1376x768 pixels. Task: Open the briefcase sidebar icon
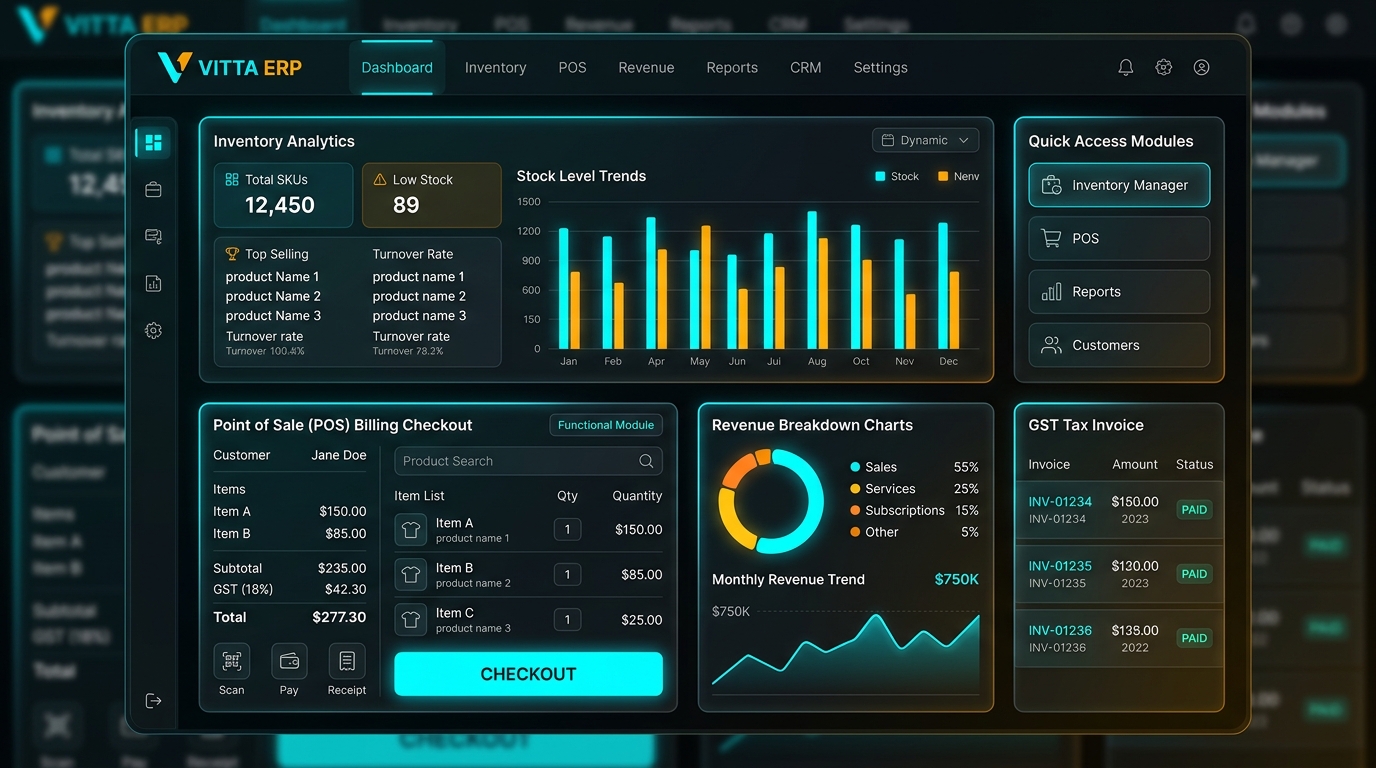[x=153, y=189]
